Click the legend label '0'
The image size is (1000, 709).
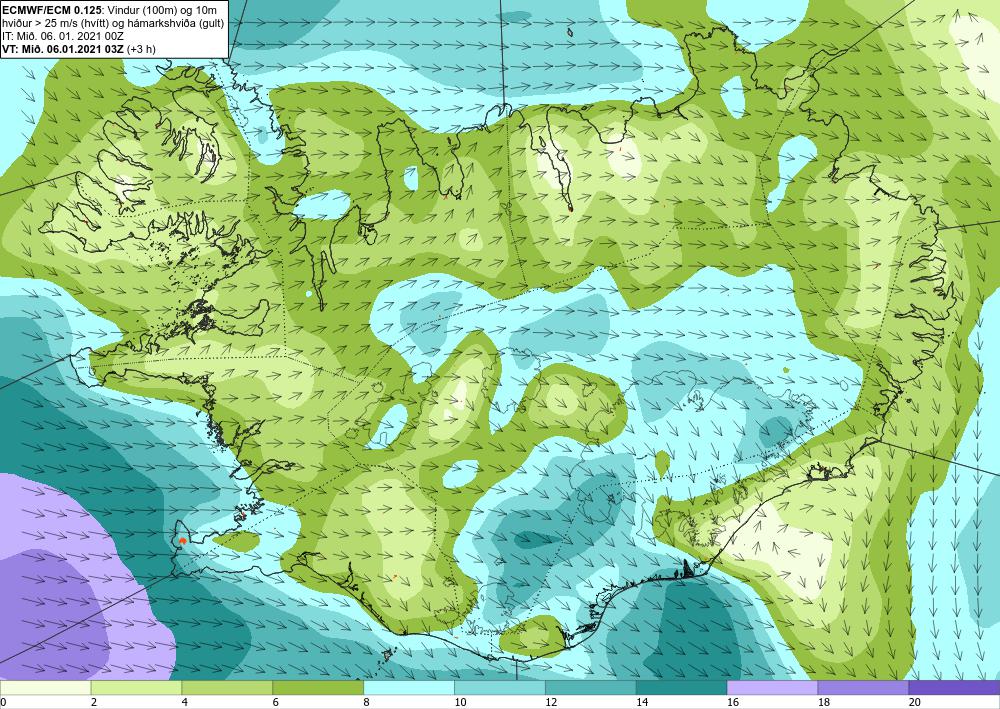pyautogui.click(x=3, y=703)
